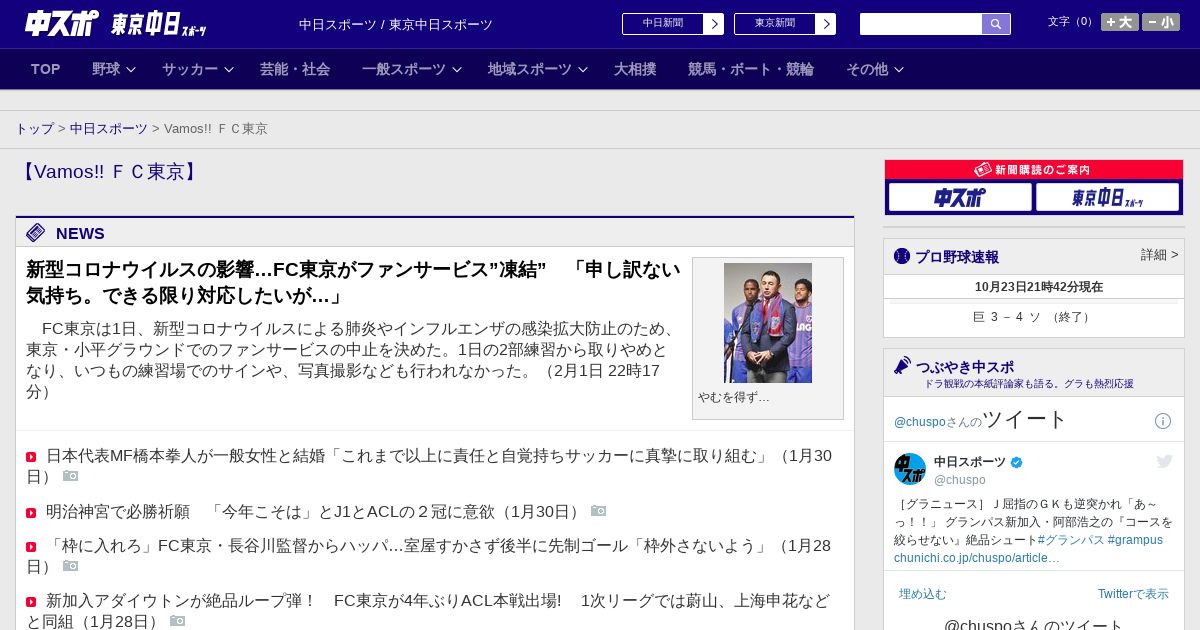
Task: Expand the サッカー menu
Action: (198, 69)
